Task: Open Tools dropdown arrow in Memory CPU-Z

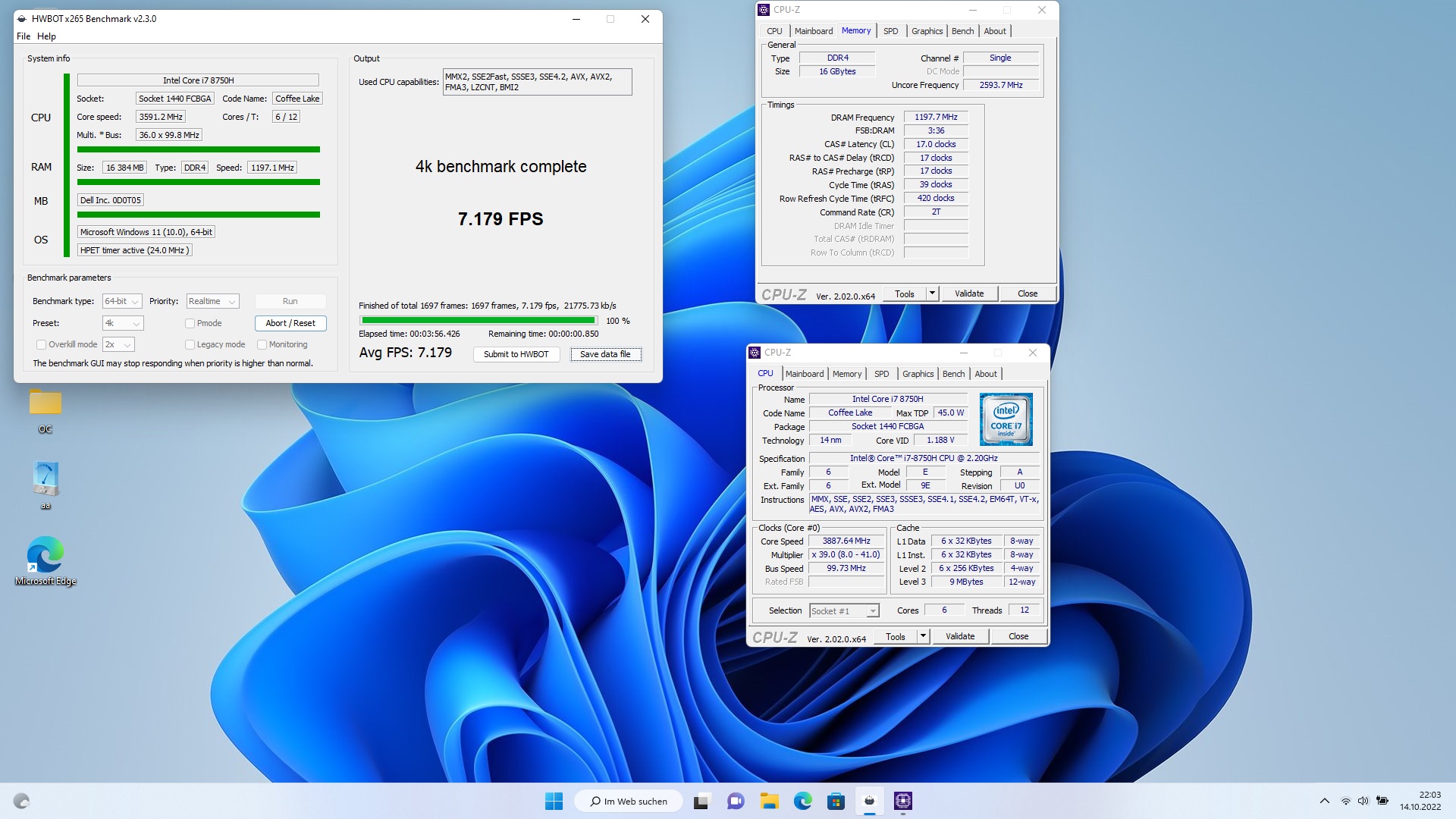Action: pyautogui.click(x=932, y=293)
